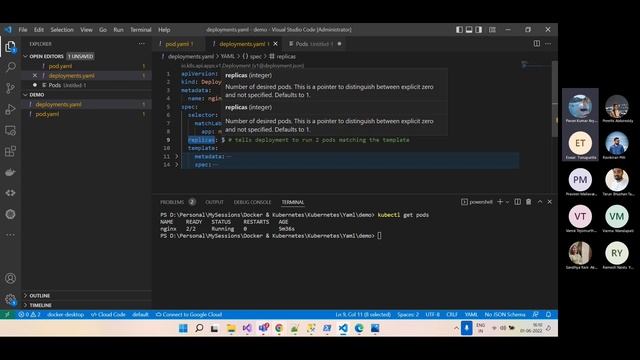The image size is (640, 360).
Task: Open the Selection menu
Action: click(62, 30)
